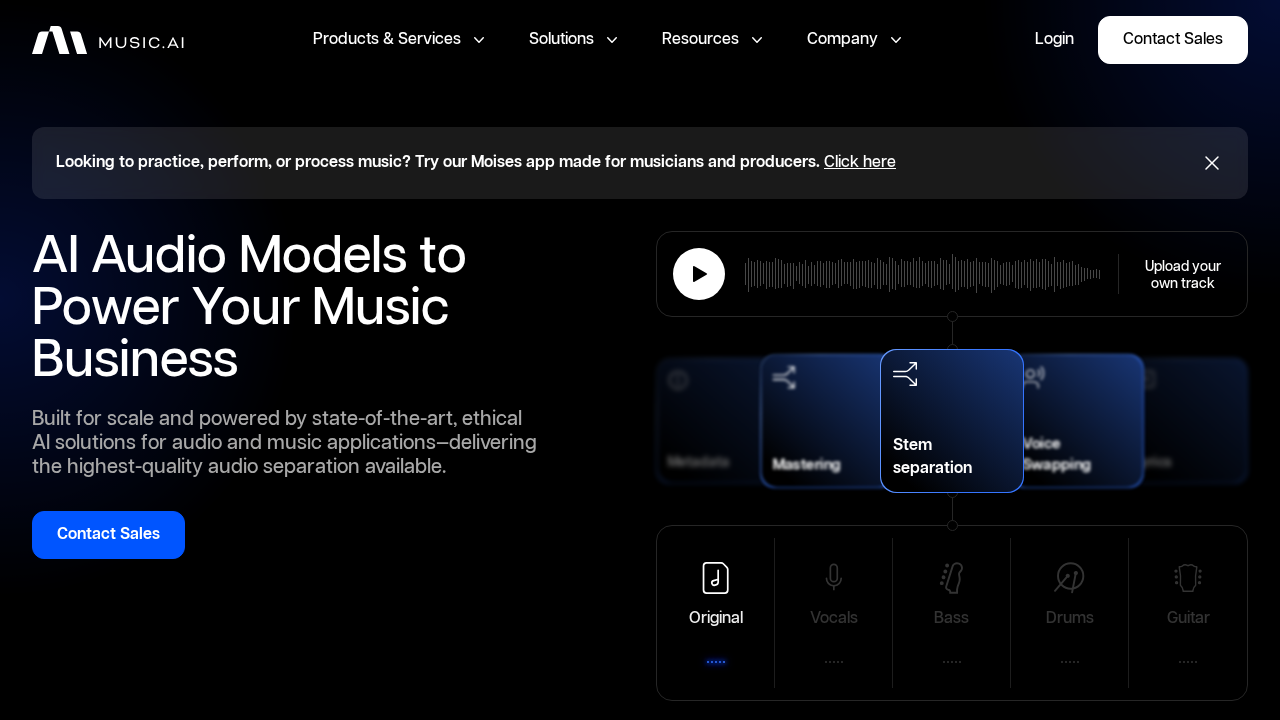Follow the Click here link for Moises app

tap(859, 162)
